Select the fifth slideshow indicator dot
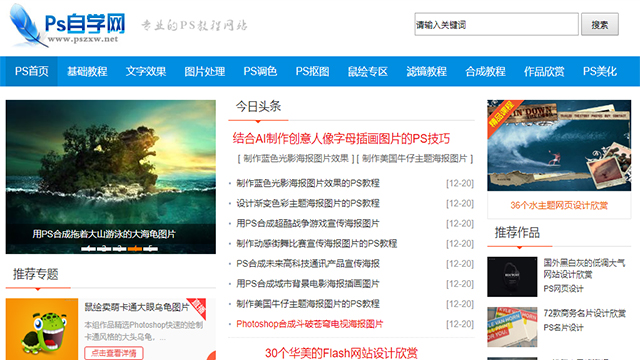Screen dimensions: 640x360 pos(150,249)
